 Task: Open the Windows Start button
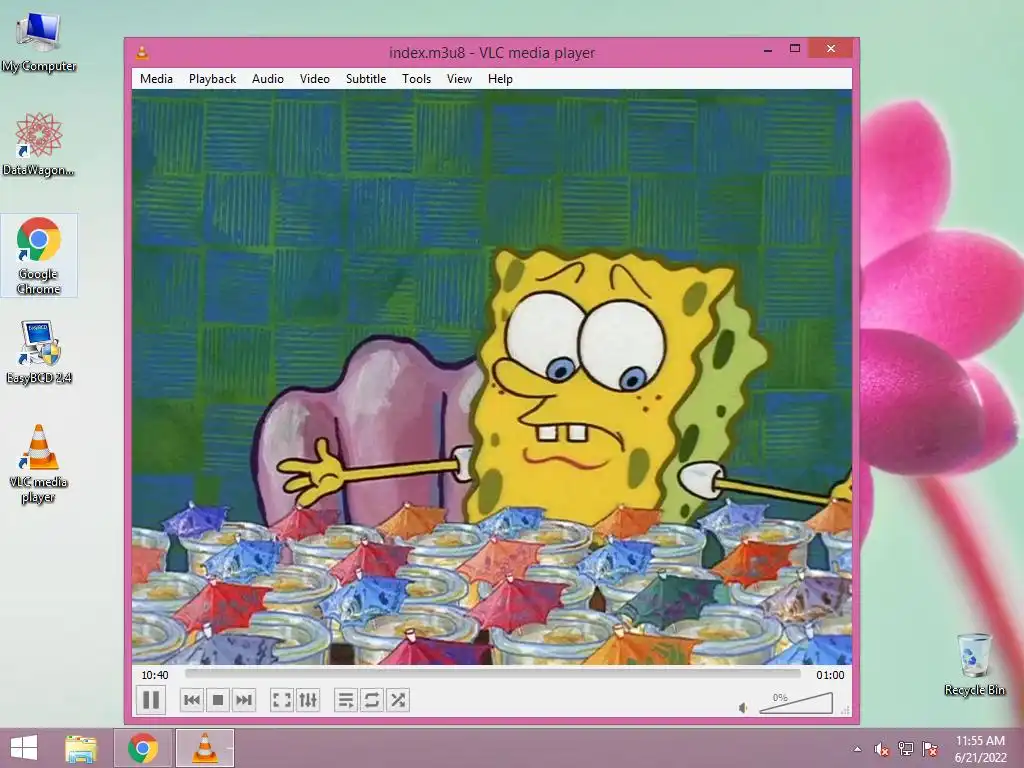(24, 748)
